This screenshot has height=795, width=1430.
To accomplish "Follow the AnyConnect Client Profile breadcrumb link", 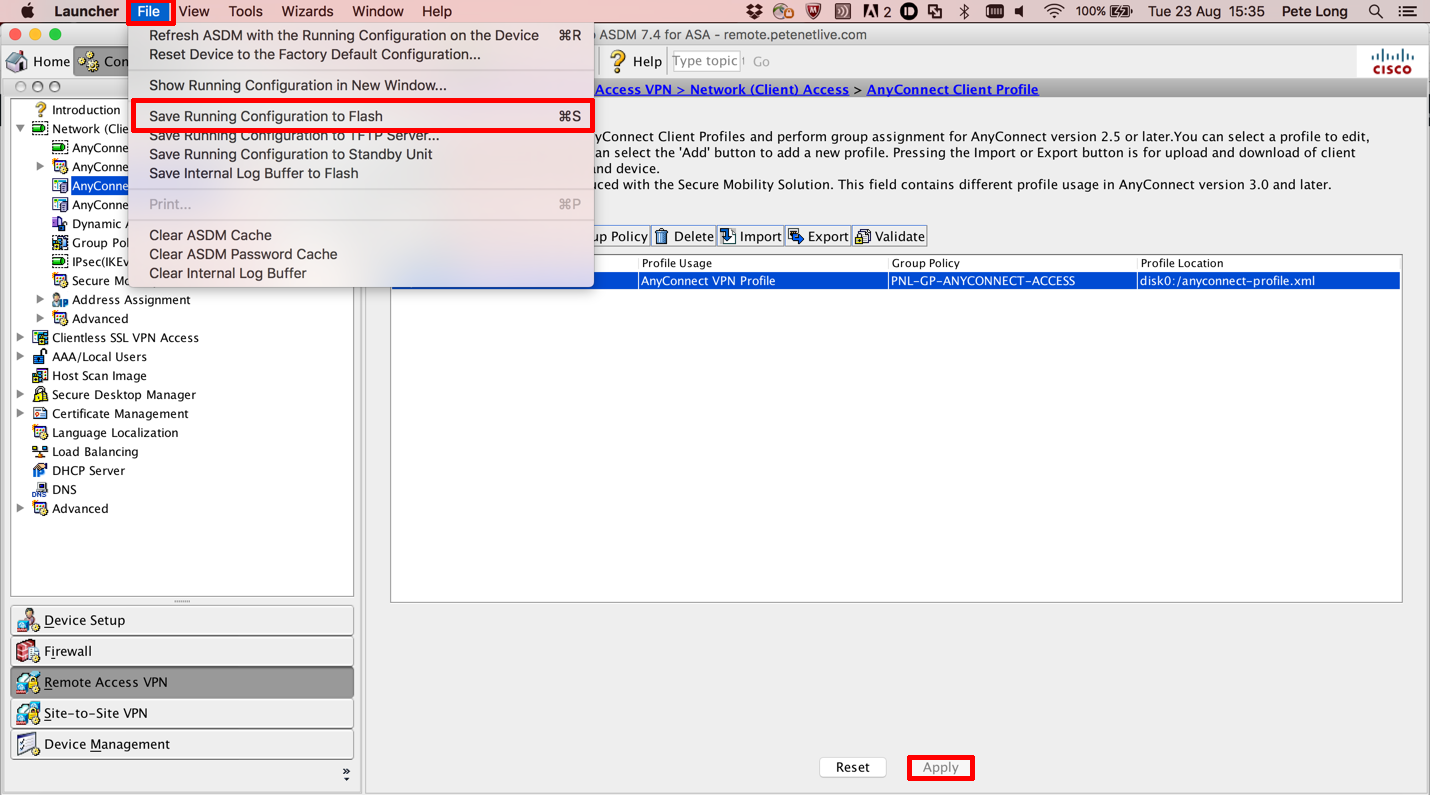I will [952, 89].
